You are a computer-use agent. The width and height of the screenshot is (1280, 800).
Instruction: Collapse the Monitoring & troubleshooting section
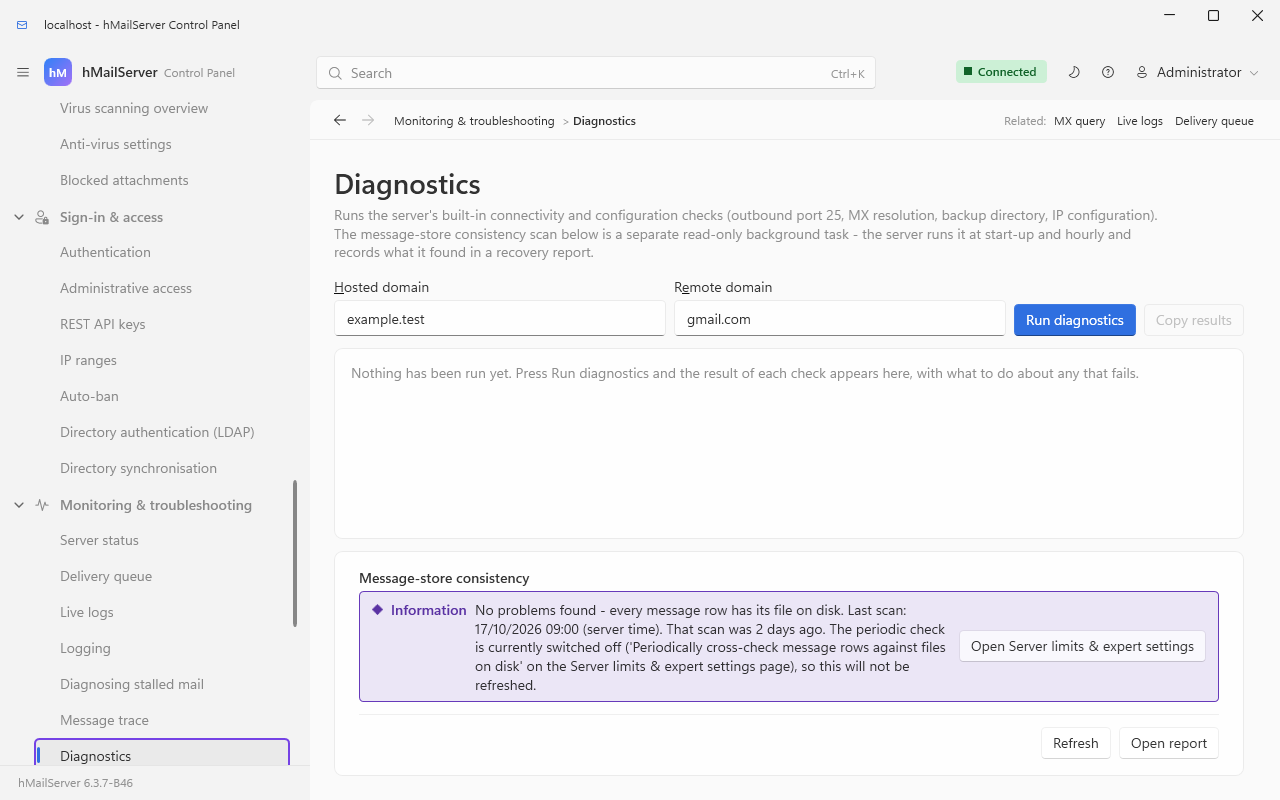coord(19,505)
